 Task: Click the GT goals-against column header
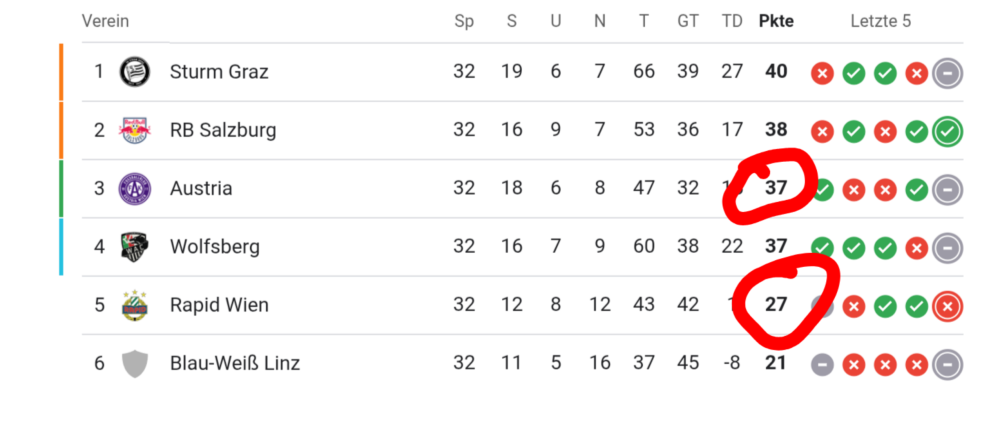(688, 21)
